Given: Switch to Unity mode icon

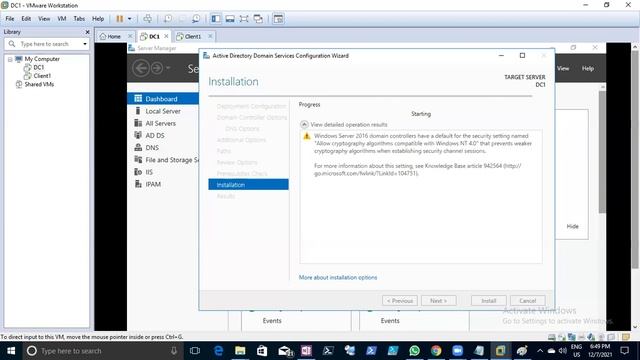Looking at the screenshot, I should coord(258,19).
